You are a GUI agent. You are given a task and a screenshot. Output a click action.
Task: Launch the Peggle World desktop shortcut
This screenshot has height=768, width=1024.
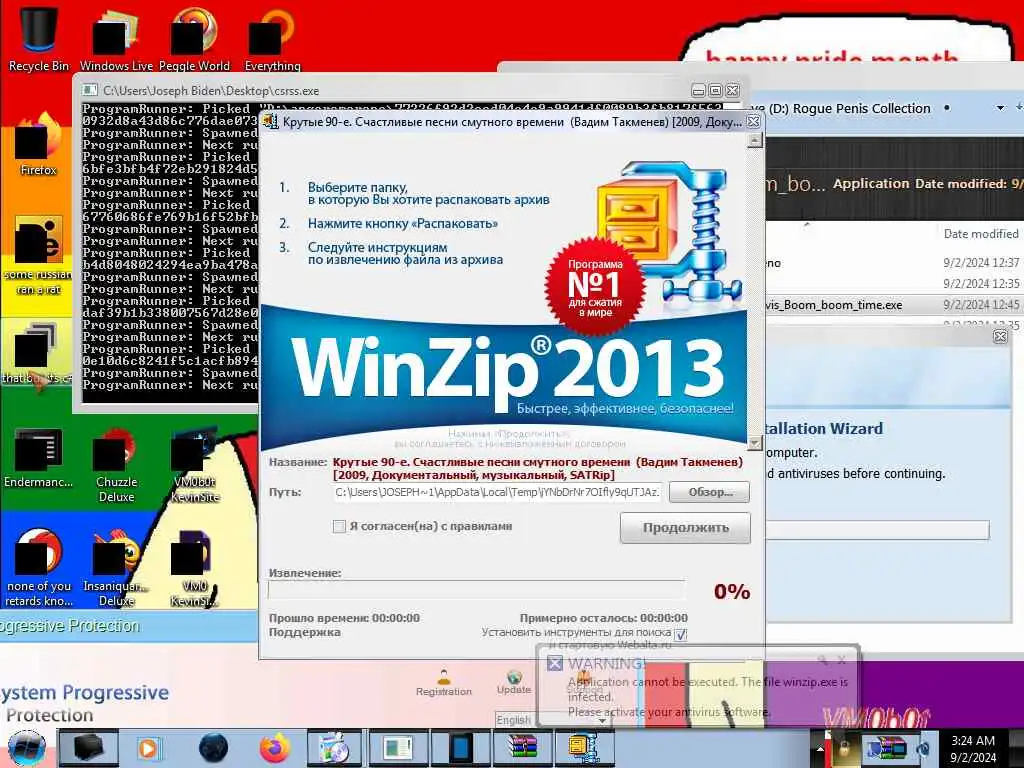pyautogui.click(x=194, y=38)
